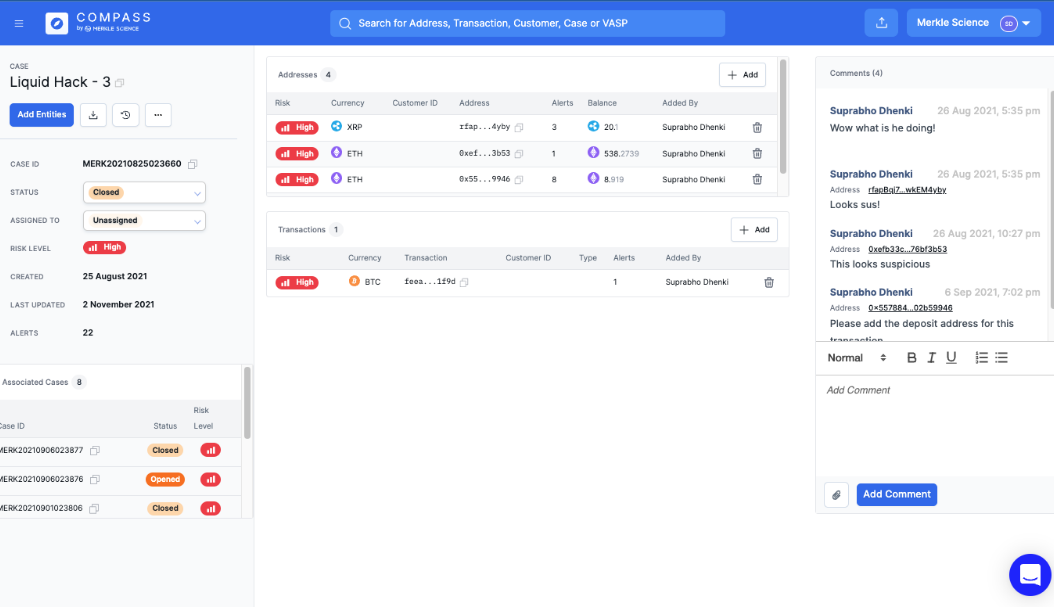Open address rfap...4yby details

click(x=484, y=127)
